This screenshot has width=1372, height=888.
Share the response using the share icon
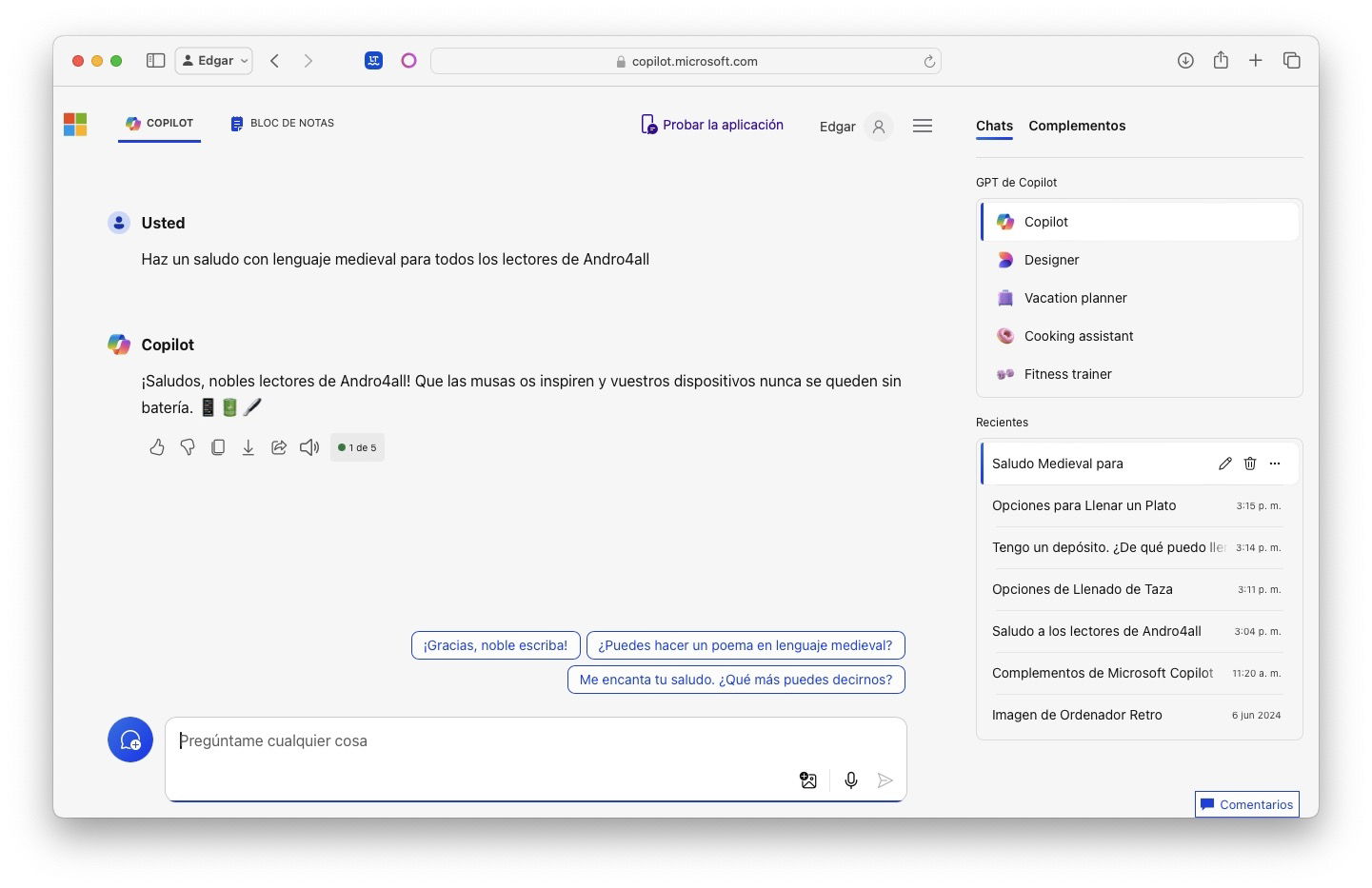[279, 447]
